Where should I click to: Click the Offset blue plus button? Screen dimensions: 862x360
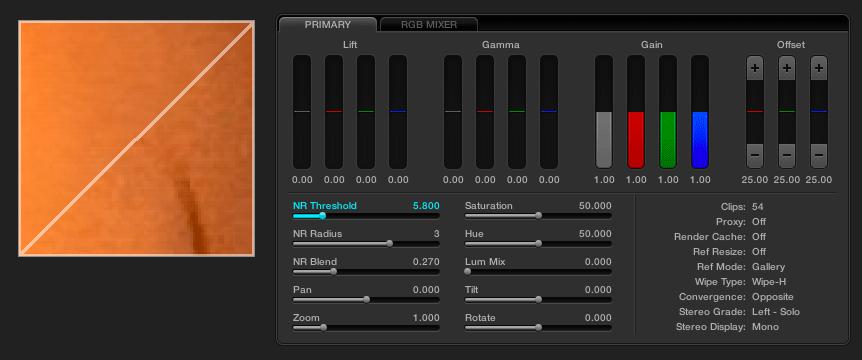[x=819, y=68]
